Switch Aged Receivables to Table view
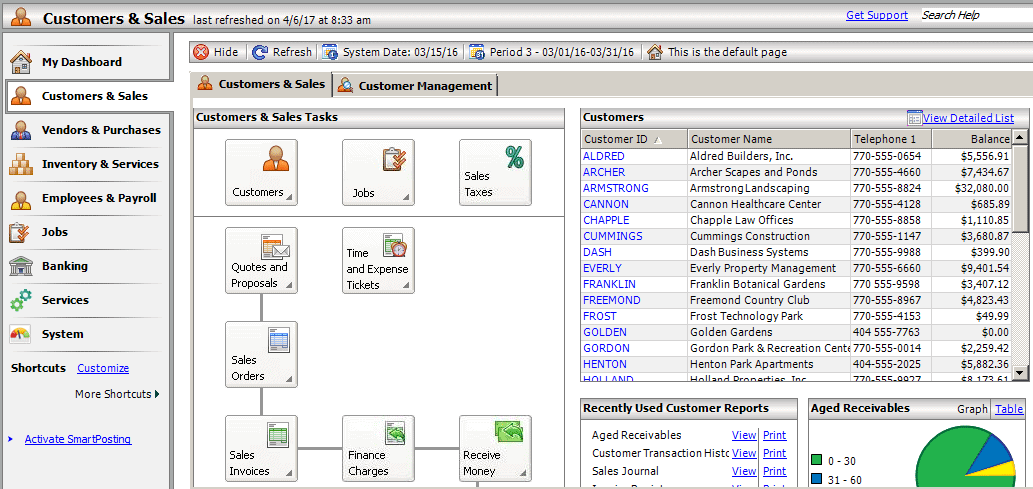1033x489 pixels. (1009, 409)
